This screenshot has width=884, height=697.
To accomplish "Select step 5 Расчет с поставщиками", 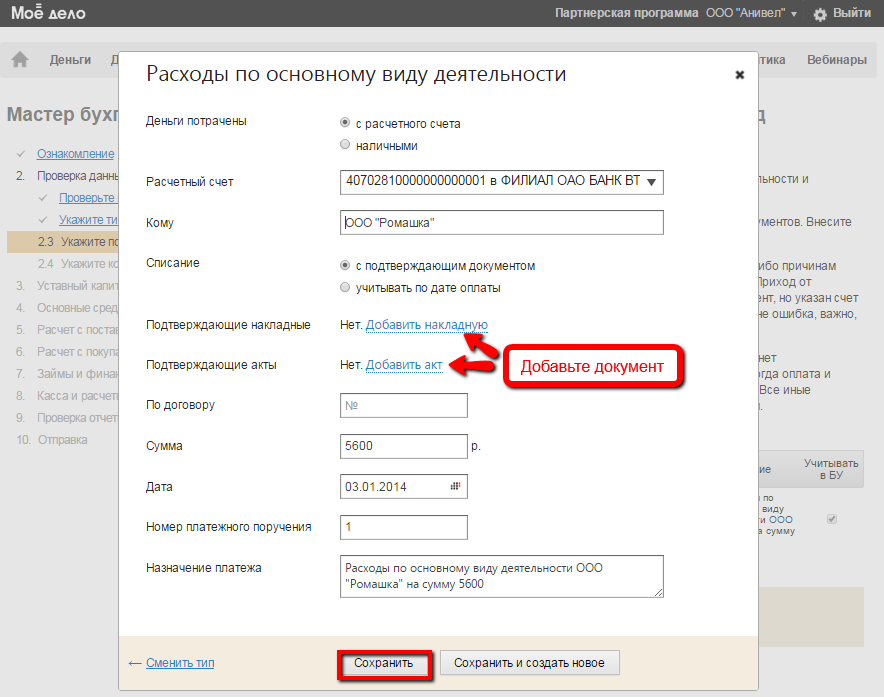I will (x=67, y=330).
